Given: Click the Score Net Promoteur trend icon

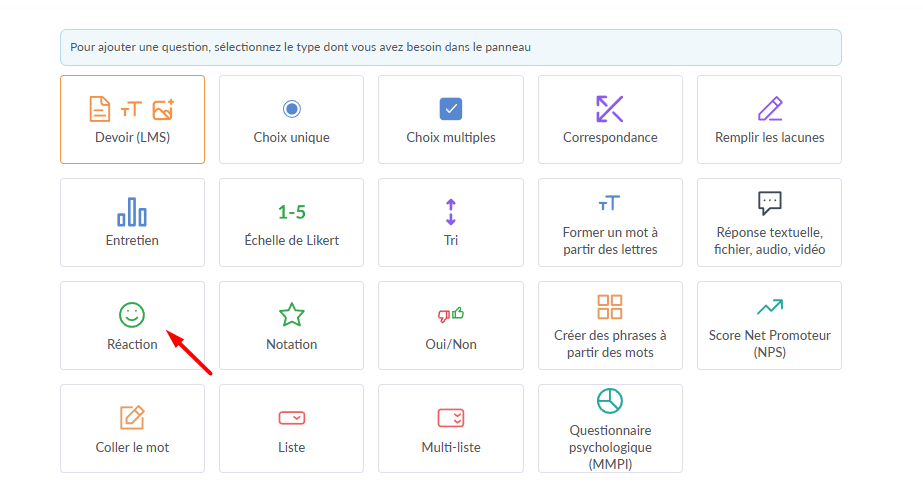Looking at the screenshot, I should coord(770,306).
